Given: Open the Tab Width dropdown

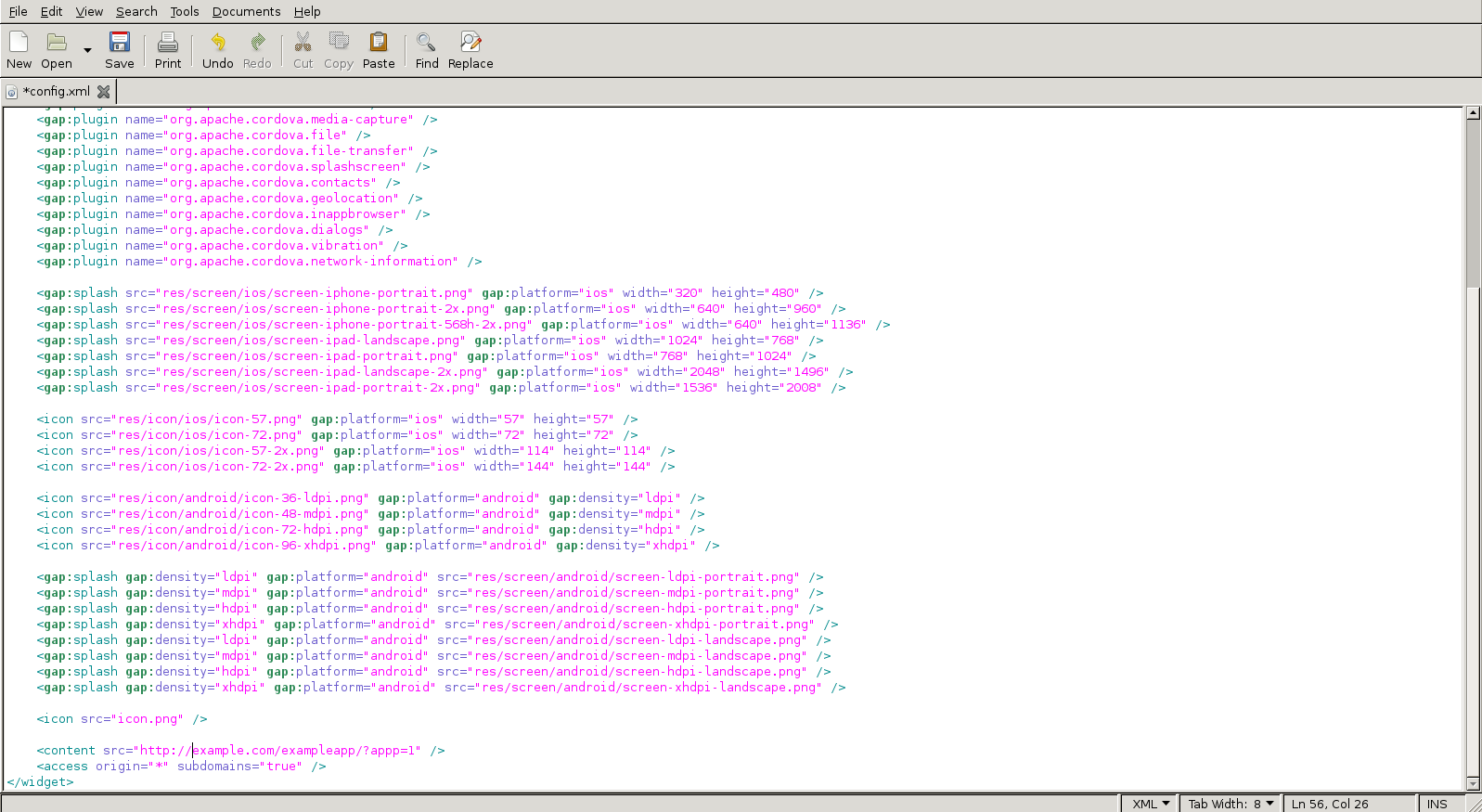Looking at the screenshot, I should tap(1231, 804).
